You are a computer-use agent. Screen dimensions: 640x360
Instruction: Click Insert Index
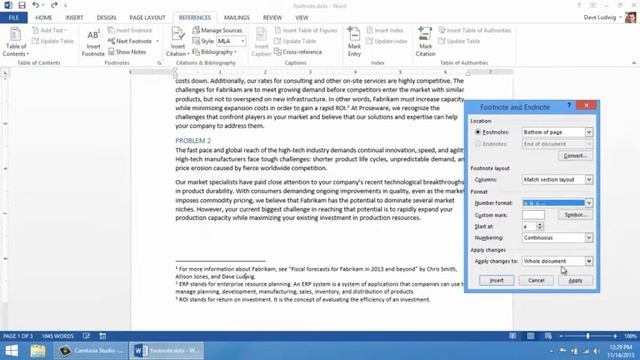(384, 30)
